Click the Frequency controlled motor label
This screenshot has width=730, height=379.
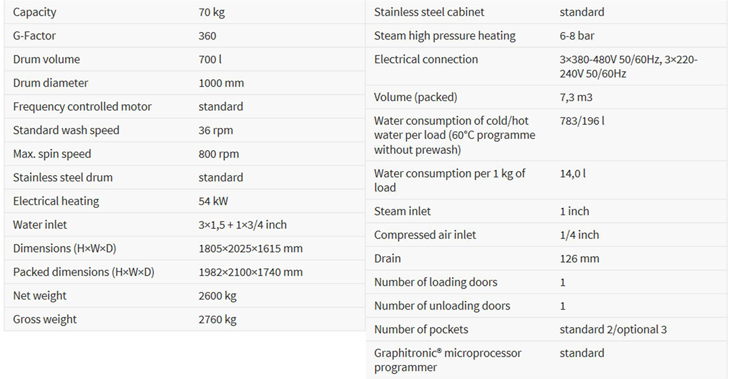click(x=82, y=107)
